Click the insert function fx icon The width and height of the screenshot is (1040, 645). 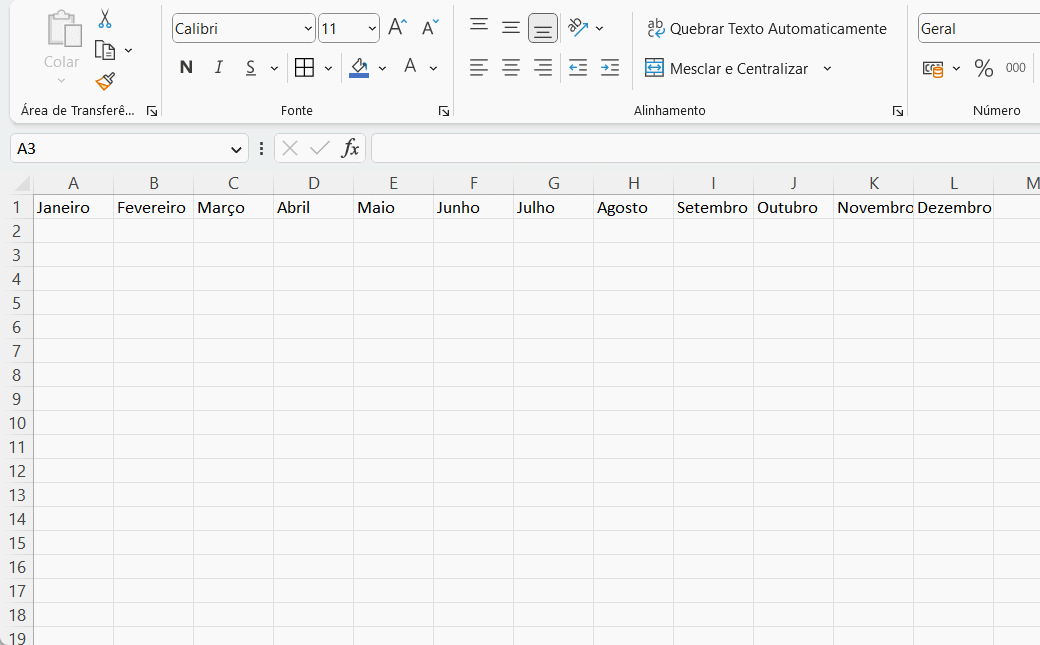pyautogui.click(x=350, y=148)
